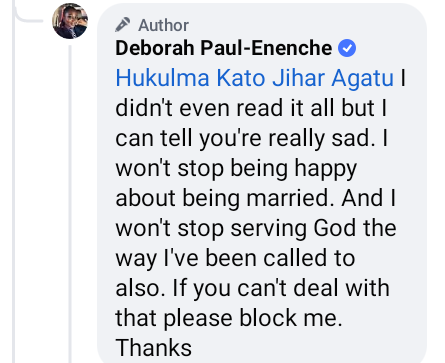Open Deborah Paul-Enenche's profile name link
Image resolution: width=445 pixels, height=363 pixels.
(223, 48)
